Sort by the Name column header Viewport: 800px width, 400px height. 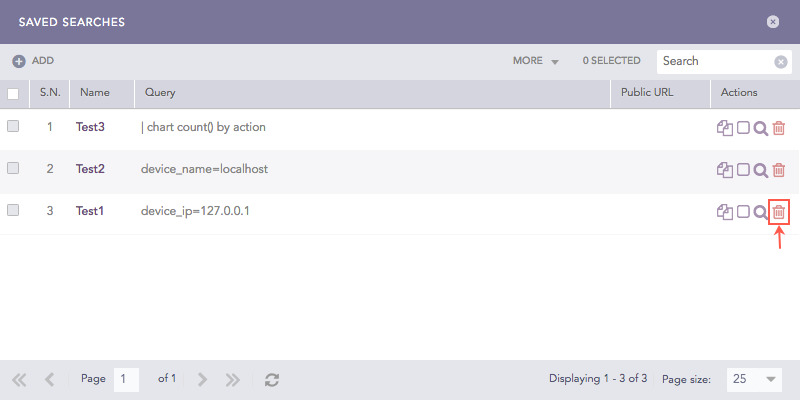[95, 93]
